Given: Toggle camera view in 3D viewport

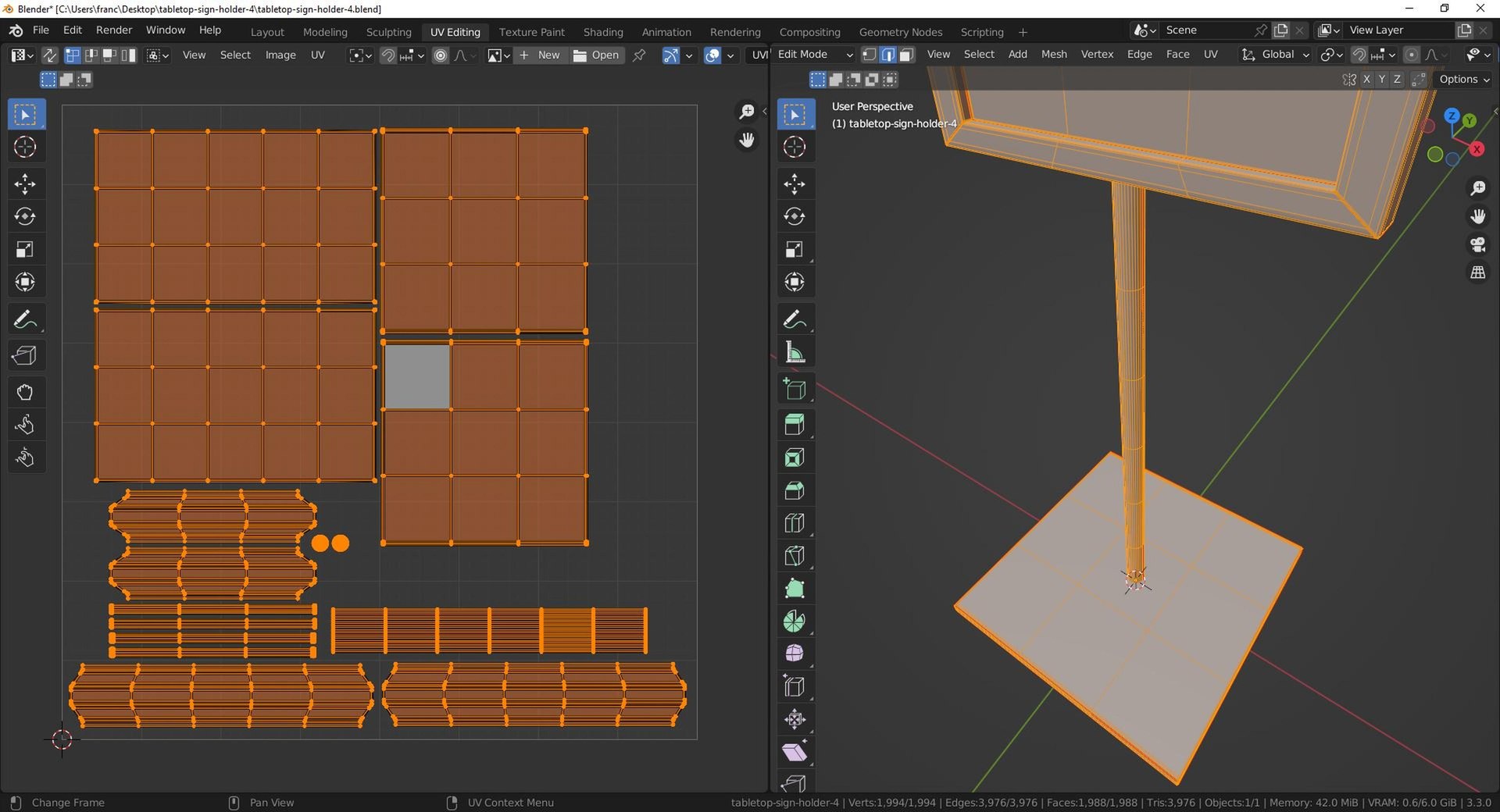Looking at the screenshot, I should [x=1478, y=245].
